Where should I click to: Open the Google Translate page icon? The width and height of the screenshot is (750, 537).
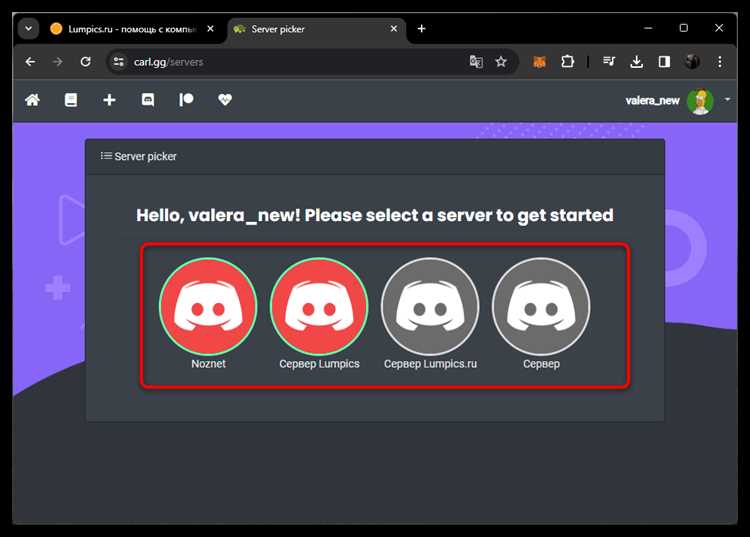pyautogui.click(x=476, y=62)
